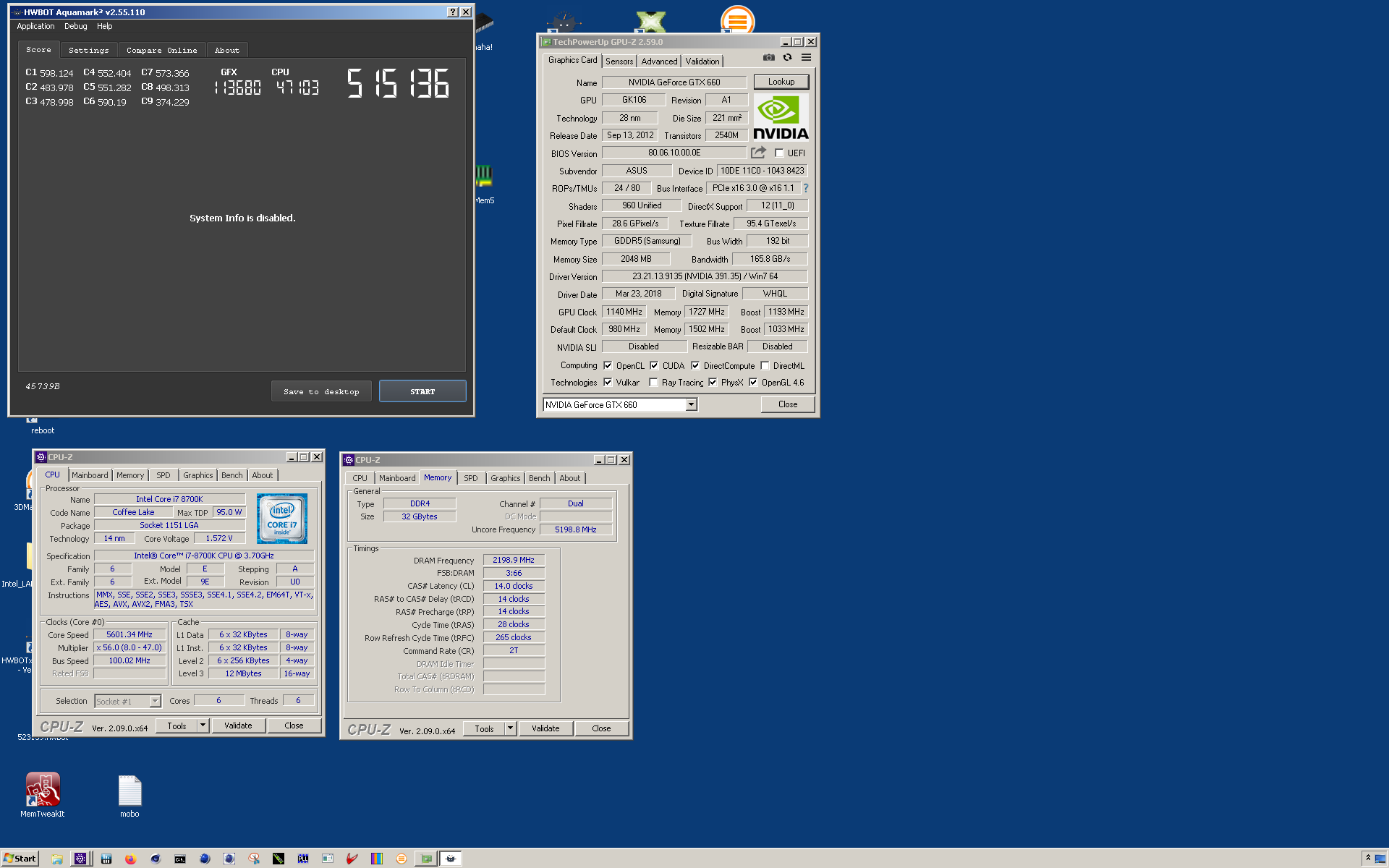The width and height of the screenshot is (1389, 868).
Task: Show hidden system tray icons
Action: (x=1368, y=858)
